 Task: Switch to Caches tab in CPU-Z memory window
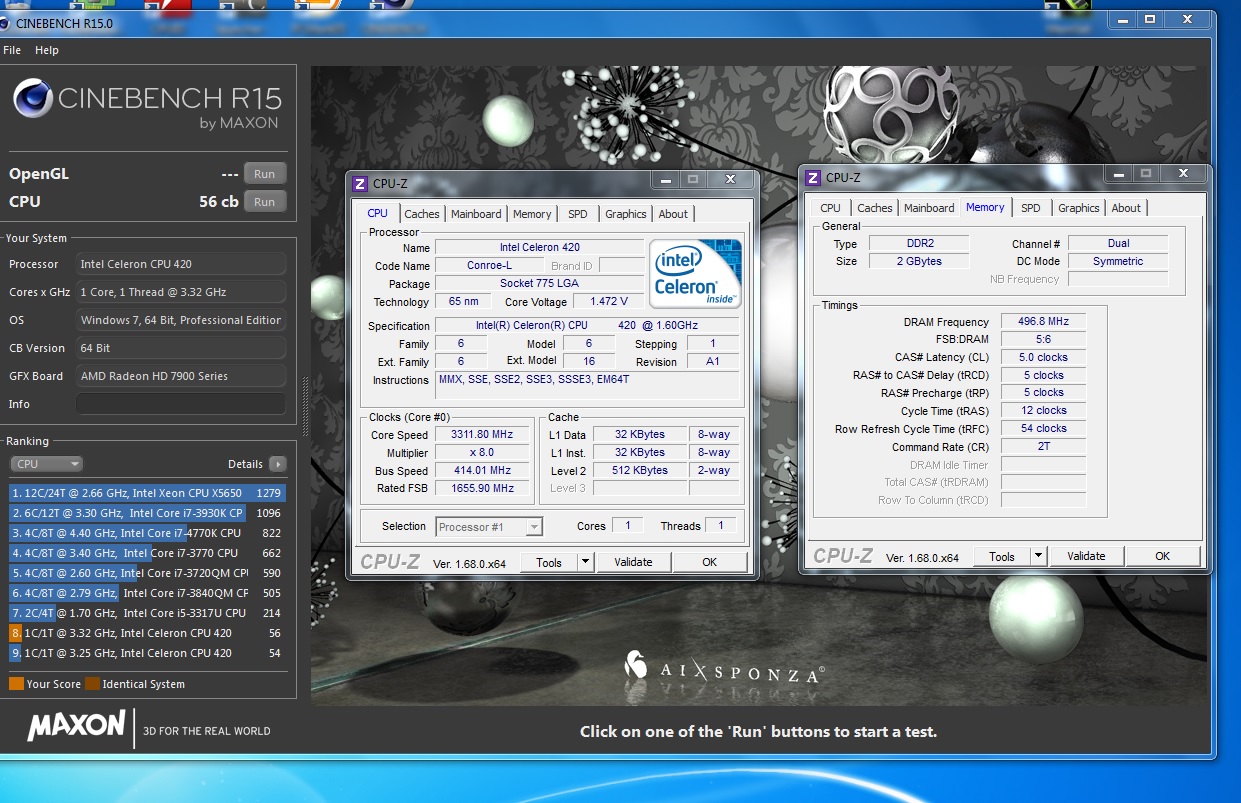(x=875, y=208)
